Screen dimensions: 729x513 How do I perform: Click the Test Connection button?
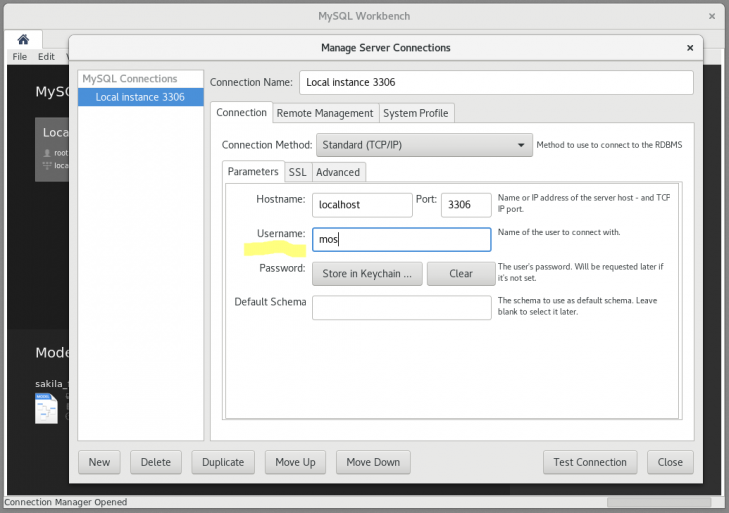click(x=590, y=462)
